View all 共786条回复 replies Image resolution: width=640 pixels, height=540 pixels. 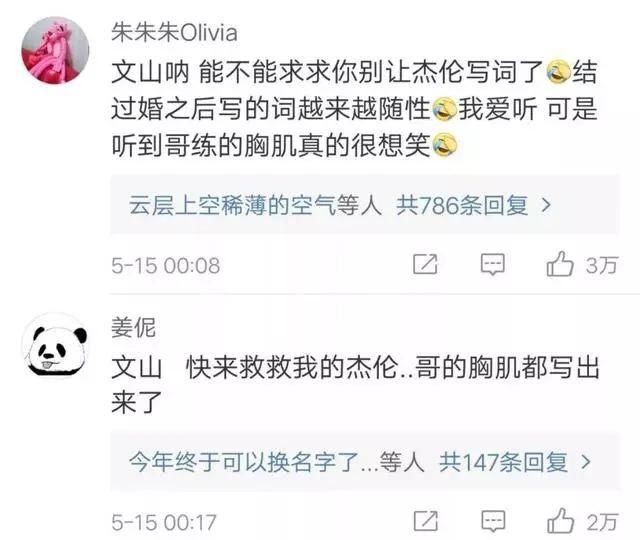[x=462, y=205]
